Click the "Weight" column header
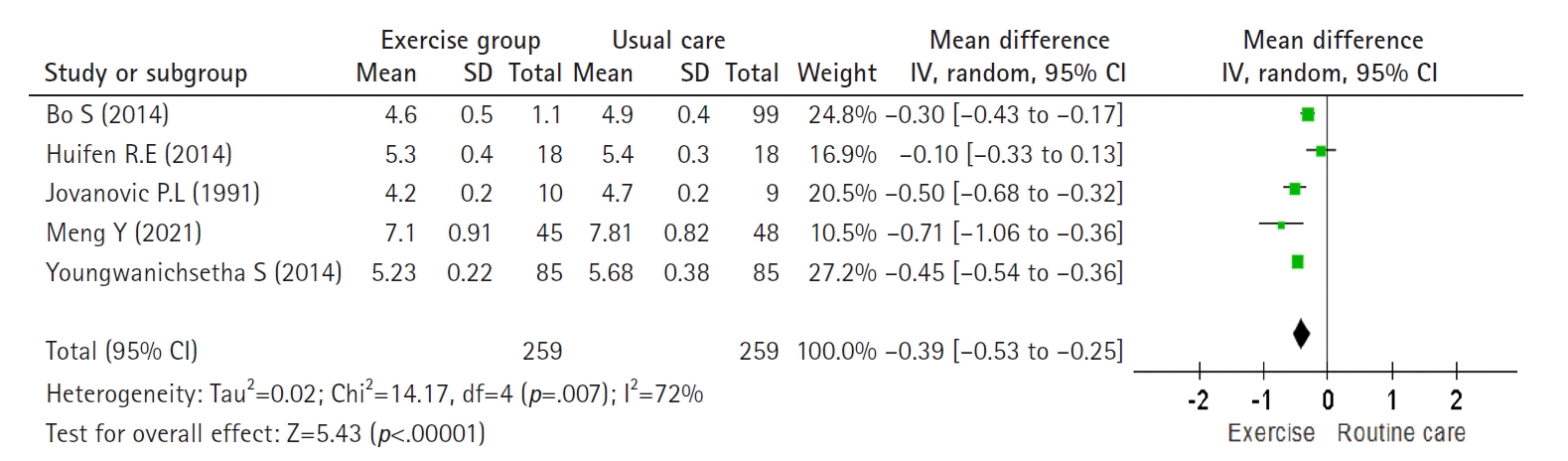 pyautogui.click(x=836, y=74)
